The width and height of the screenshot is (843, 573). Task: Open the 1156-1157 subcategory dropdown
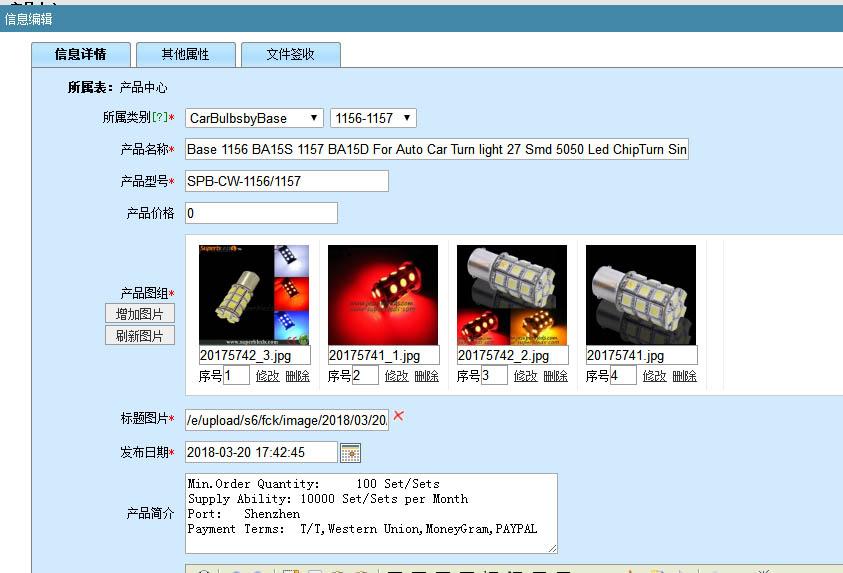click(x=373, y=118)
